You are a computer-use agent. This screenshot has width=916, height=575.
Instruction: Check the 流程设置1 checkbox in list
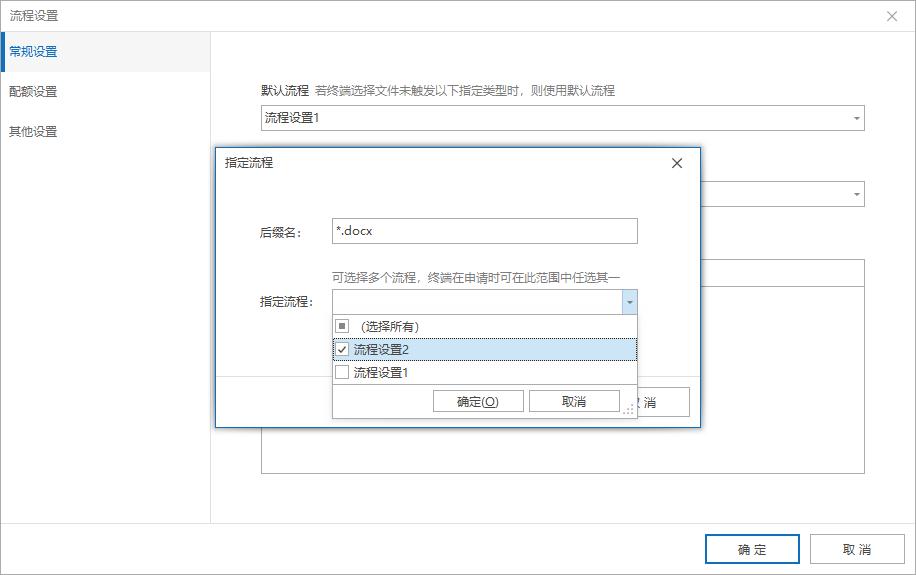342,372
